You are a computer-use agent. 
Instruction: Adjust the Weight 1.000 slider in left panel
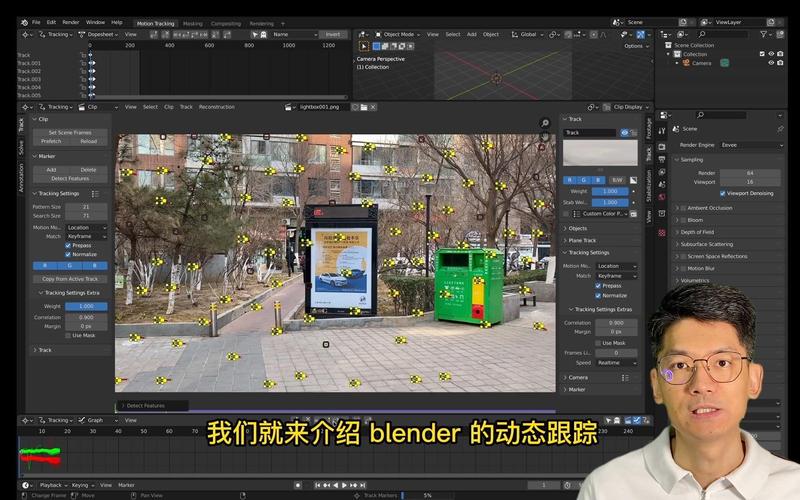pos(86,307)
